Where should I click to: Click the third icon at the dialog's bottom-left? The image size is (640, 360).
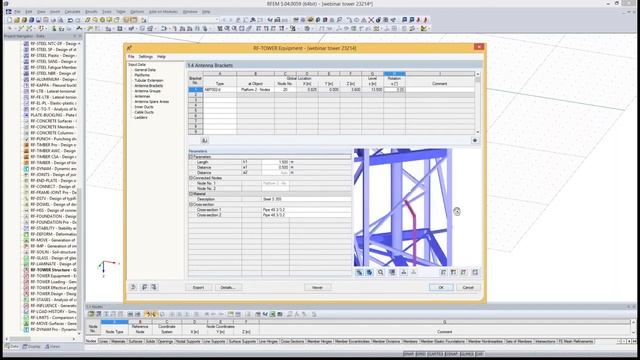click(x=154, y=287)
